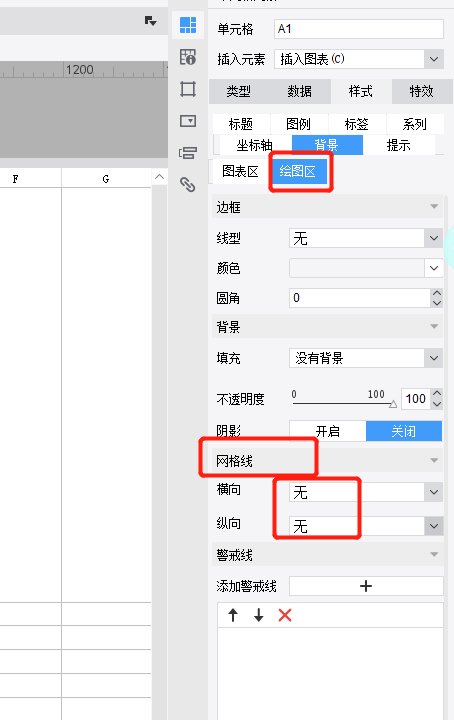This screenshot has width=454, height=720.
Task: Open the 图例 style tab
Action: [299, 124]
